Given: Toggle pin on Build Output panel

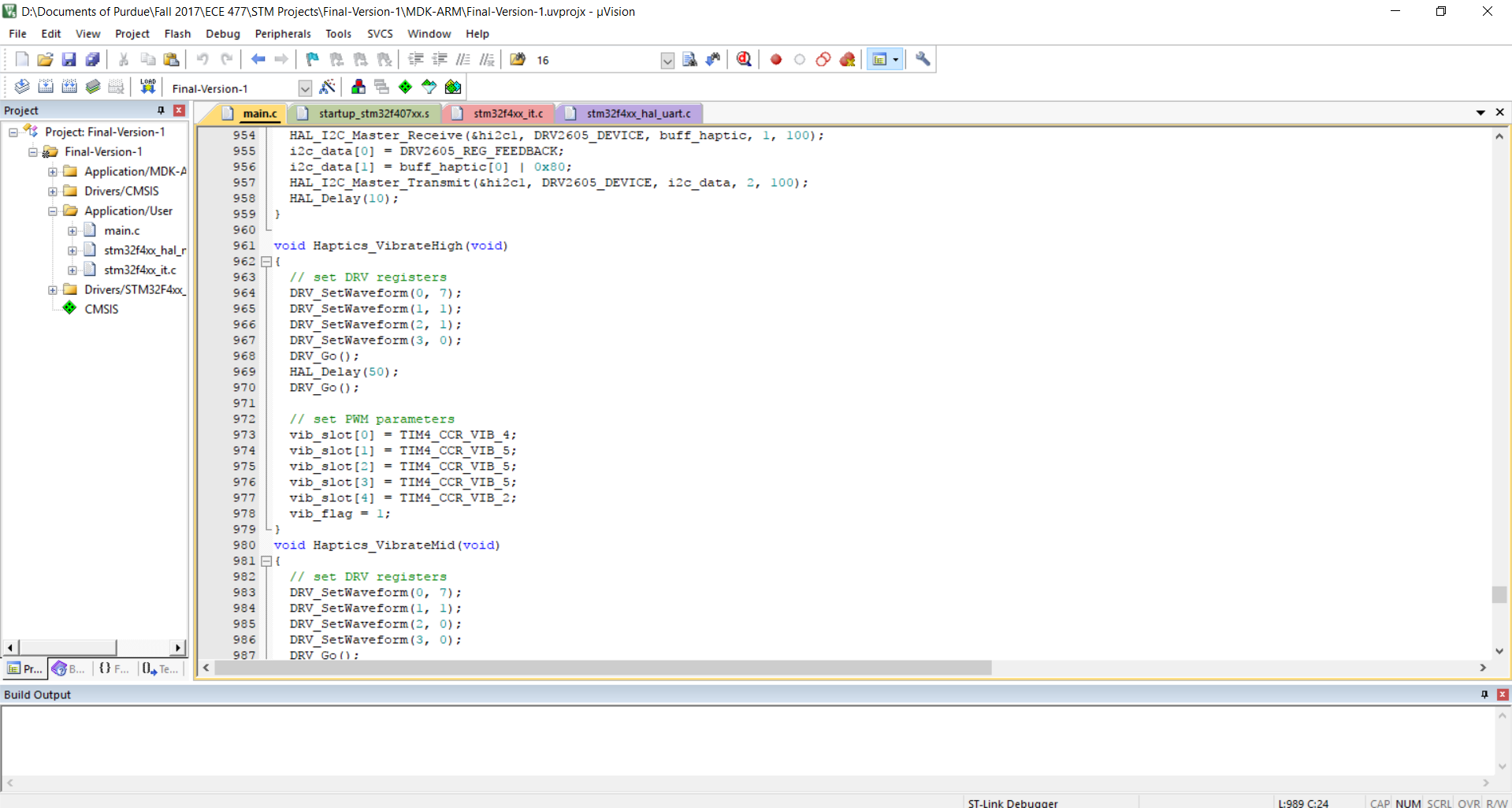Looking at the screenshot, I should coord(1484,694).
